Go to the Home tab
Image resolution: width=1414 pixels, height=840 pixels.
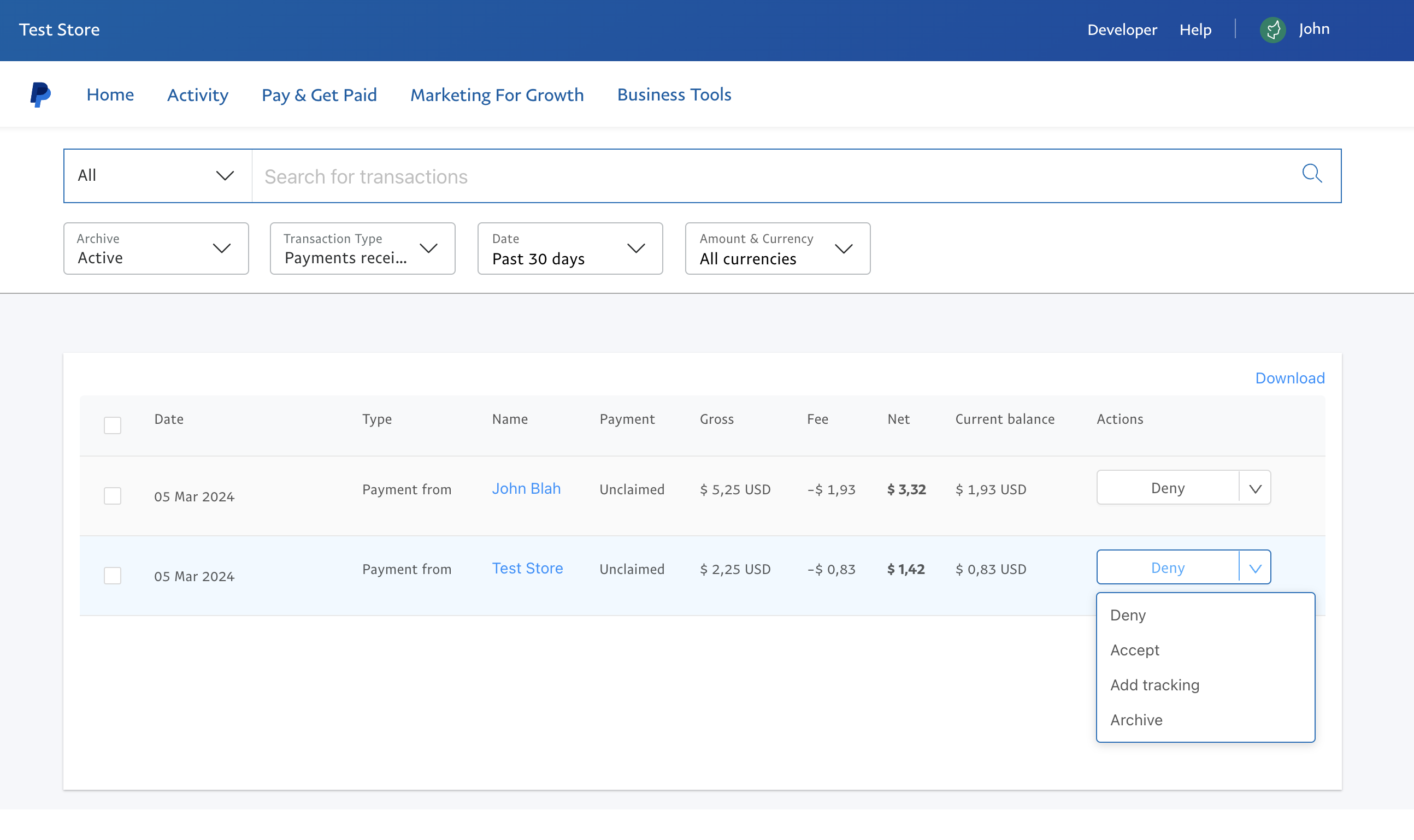click(x=110, y=94)
